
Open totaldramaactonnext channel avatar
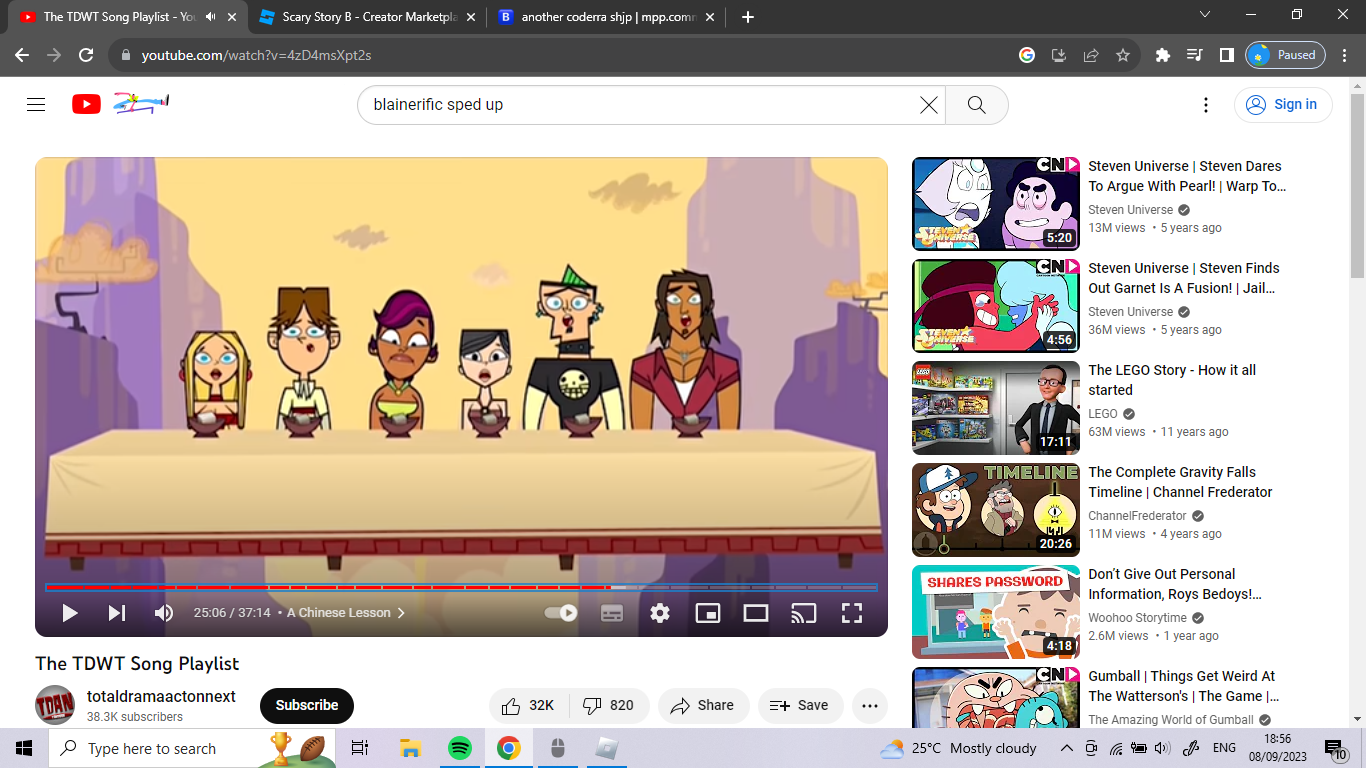[55, 705]
